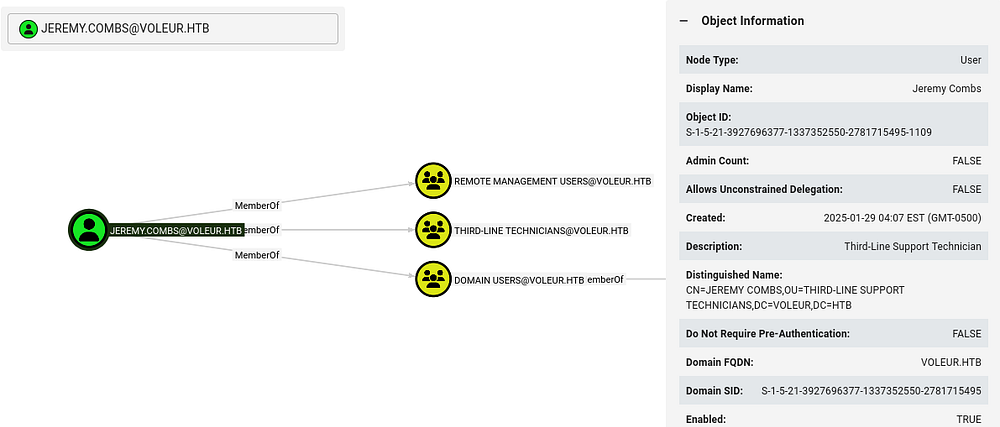This screenshot has width=1000, height=427.
Task: Click the Created date value 2025-01-29
Action: (x=911, y=218)
